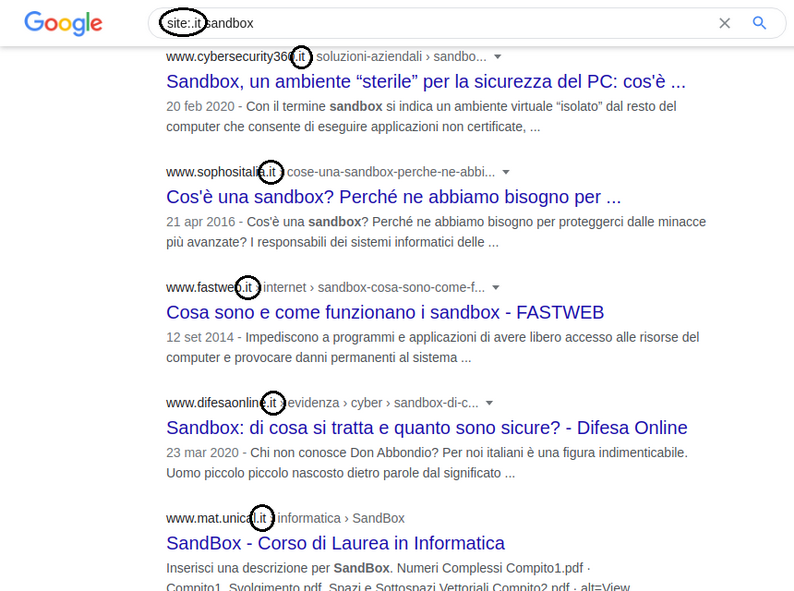This screenshot has width=794, height=591.
Task: Open "Sandbox, un ambiente sterile" result title
Action: coord(426,82)
